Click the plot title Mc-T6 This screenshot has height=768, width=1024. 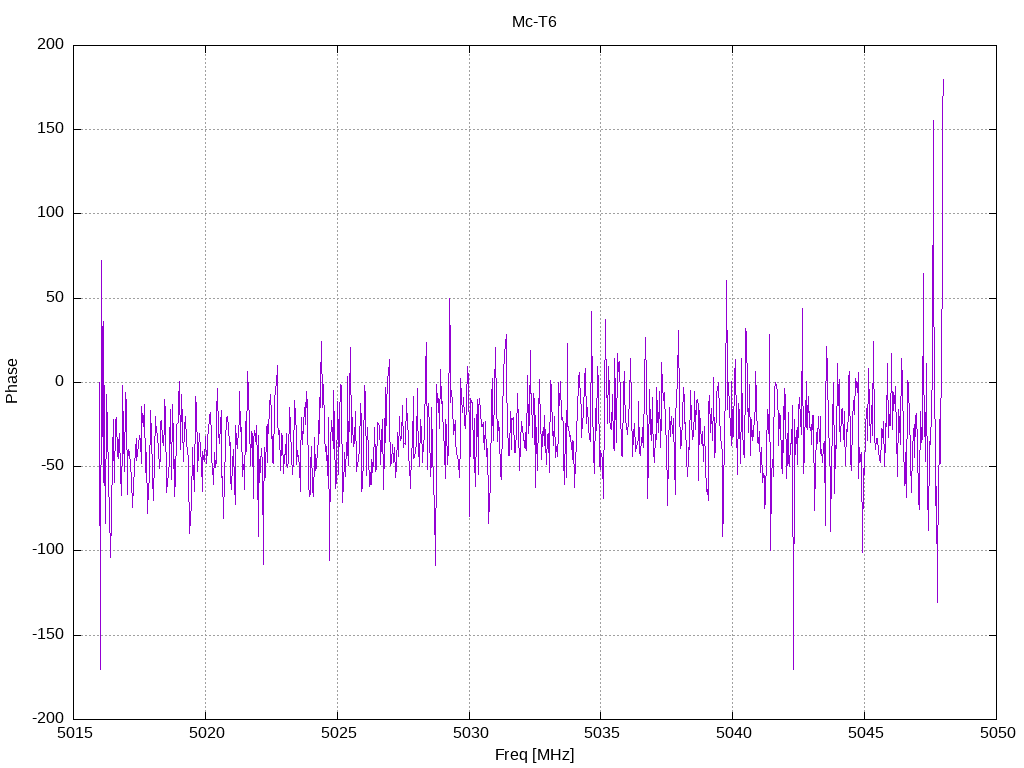(x=534, y=21)
